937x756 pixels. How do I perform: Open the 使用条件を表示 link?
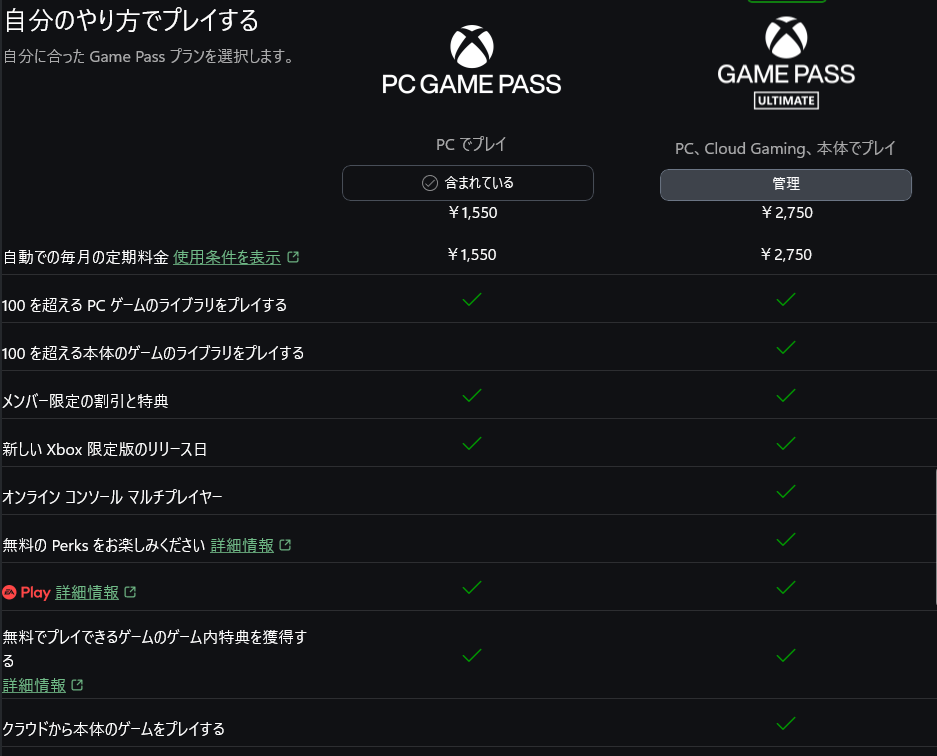[226, 257]
